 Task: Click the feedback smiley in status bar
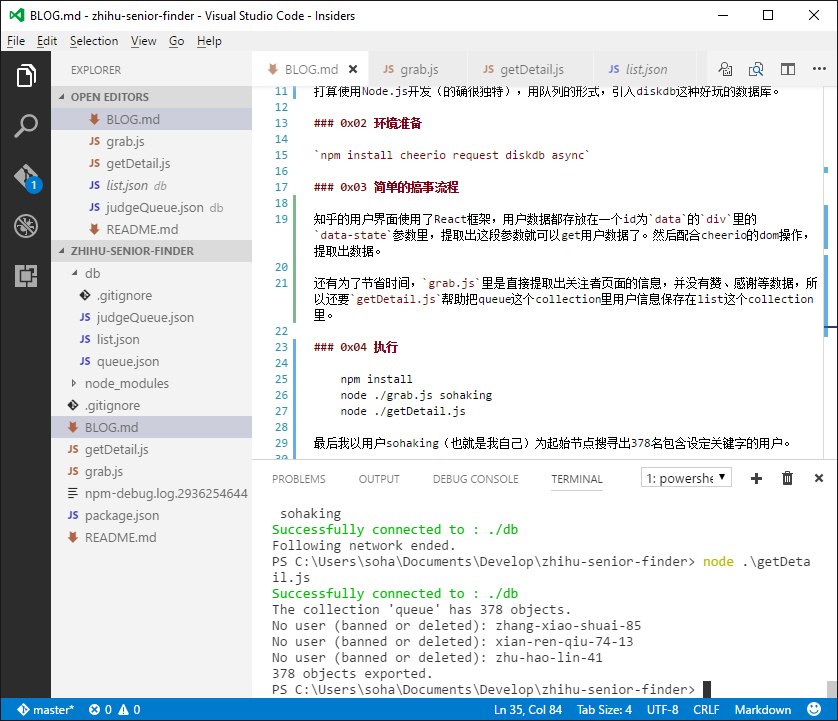point(814,709)
